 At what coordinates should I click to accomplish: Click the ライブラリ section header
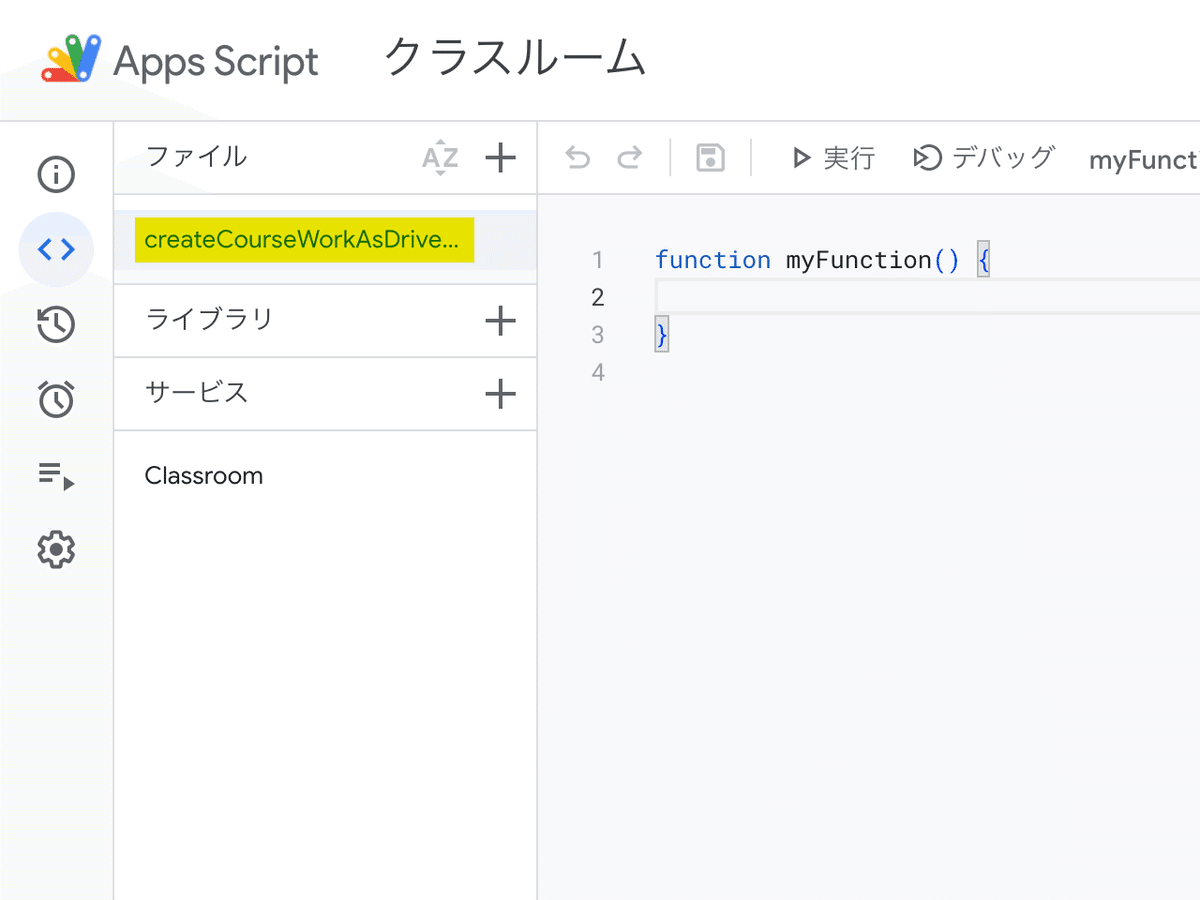209,320
